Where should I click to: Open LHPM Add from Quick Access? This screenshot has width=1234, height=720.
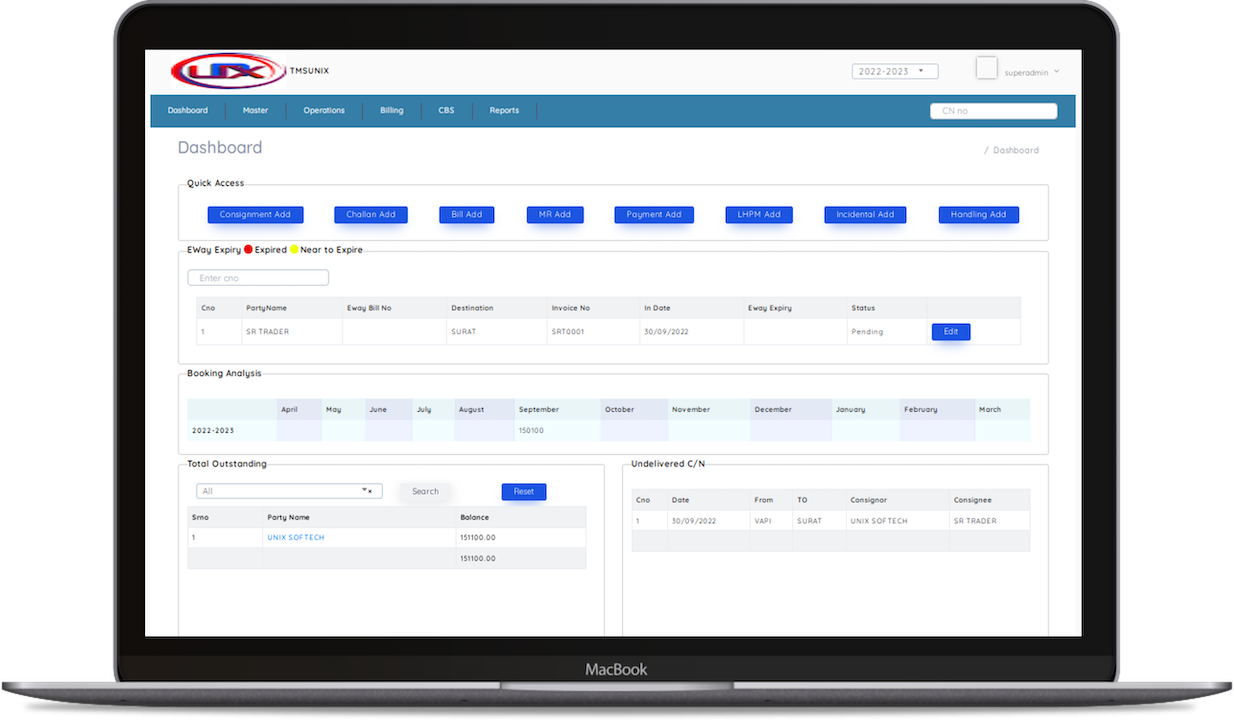[759, 214]
